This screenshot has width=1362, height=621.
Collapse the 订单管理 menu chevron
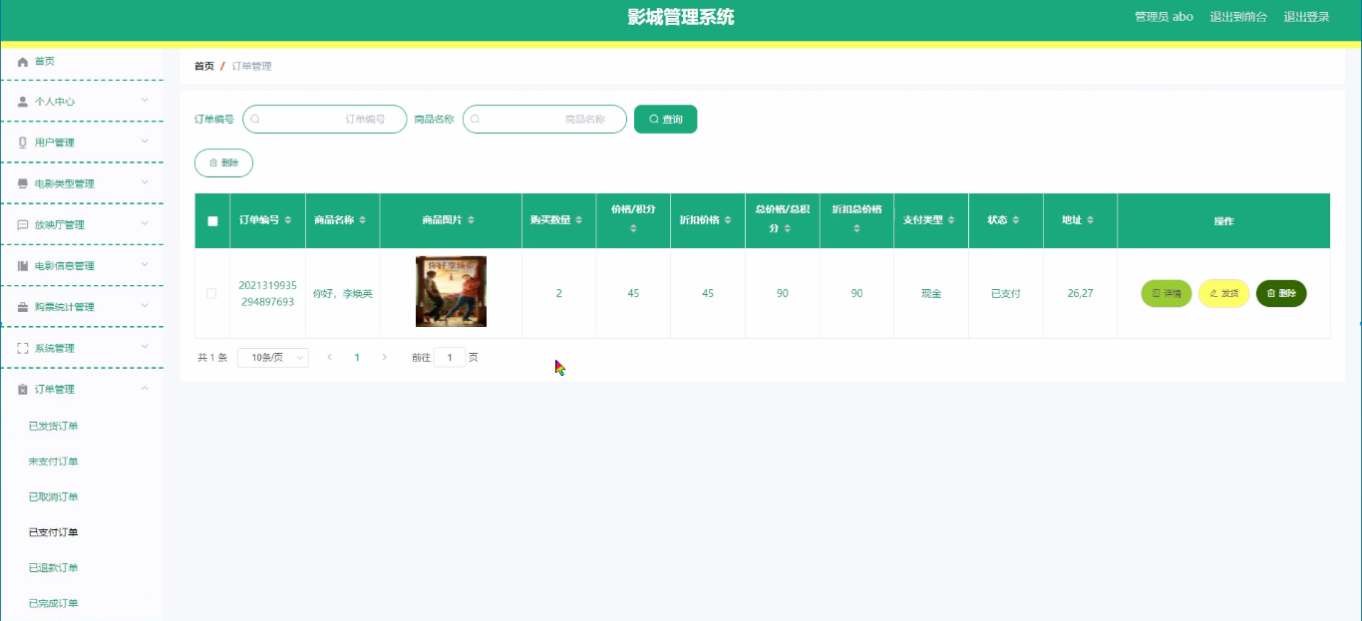(x=145, y=388)
